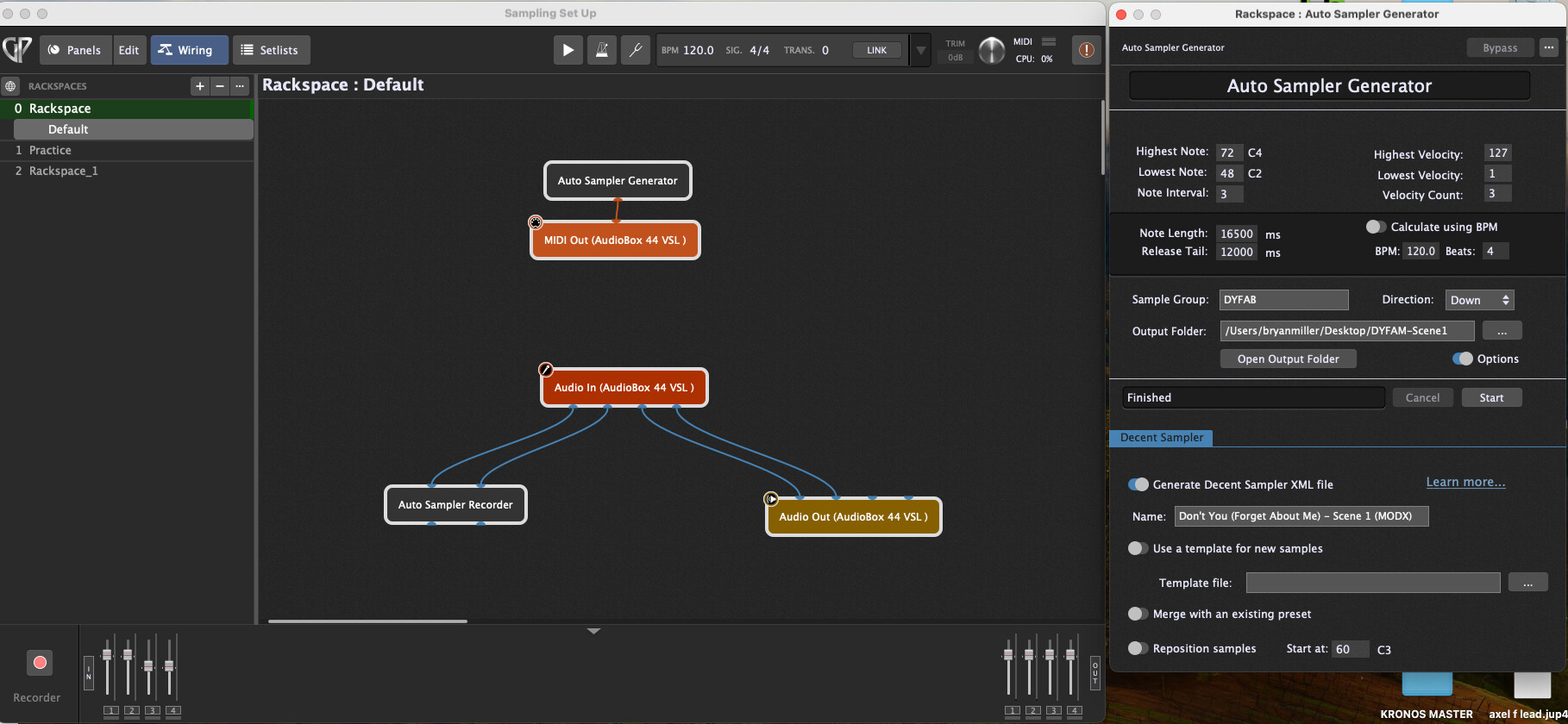This screenshot has height=724, width=1568.
Task: Open the Direction dropdown
Action: point(1479,300)
